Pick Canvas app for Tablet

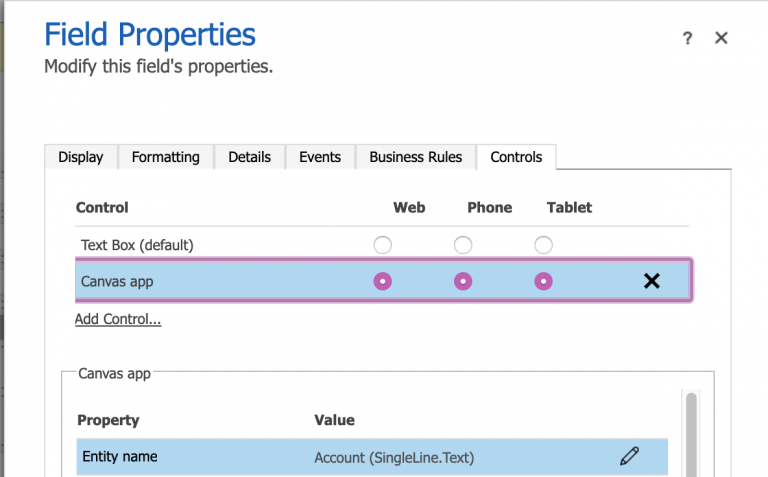point(543,281)
